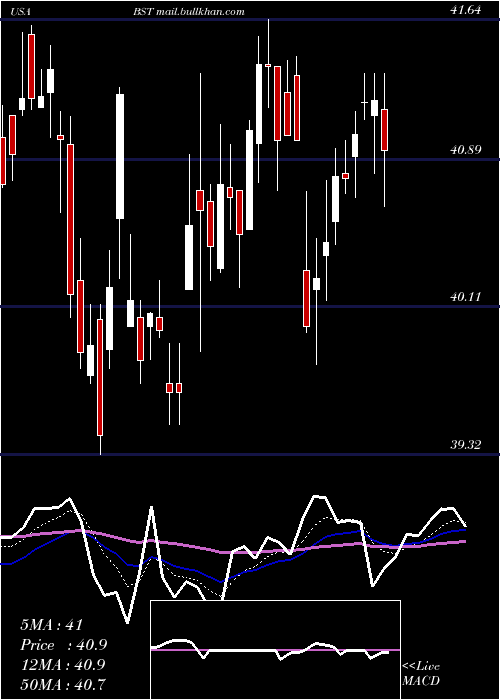Click the <<Live MACD label
The image size is (500, 700).
click(421, 674)
